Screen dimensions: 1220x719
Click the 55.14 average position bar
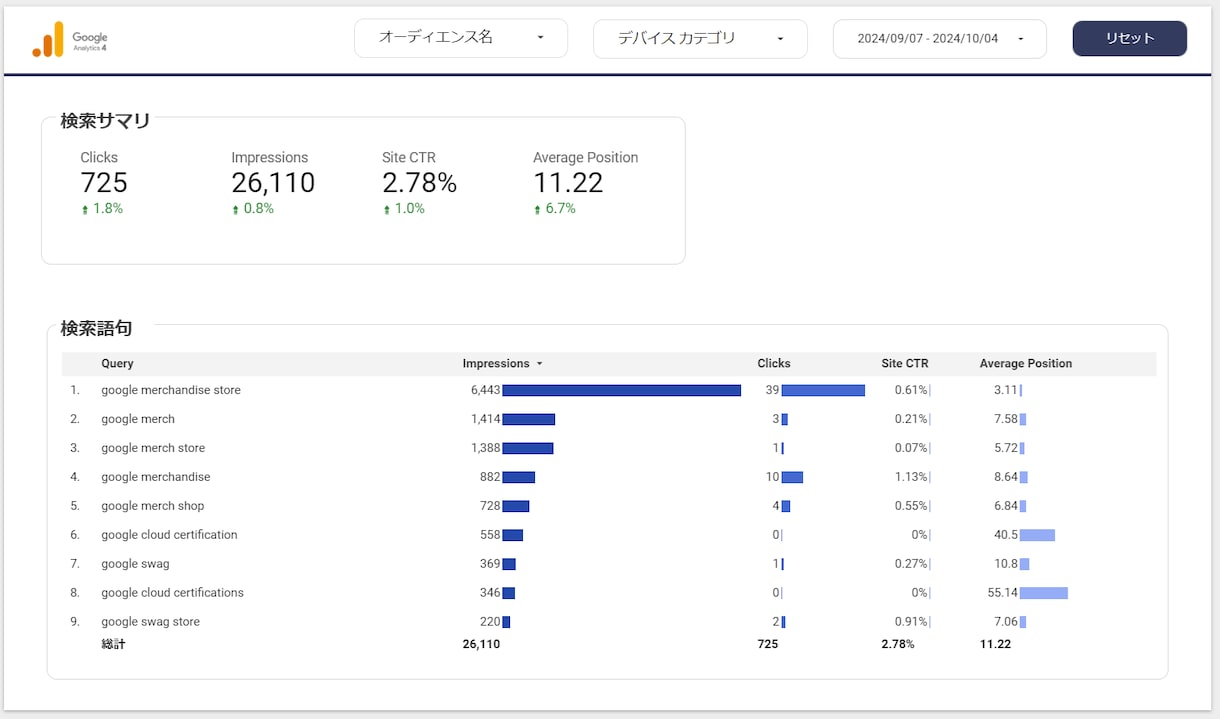click(1044, 593)
